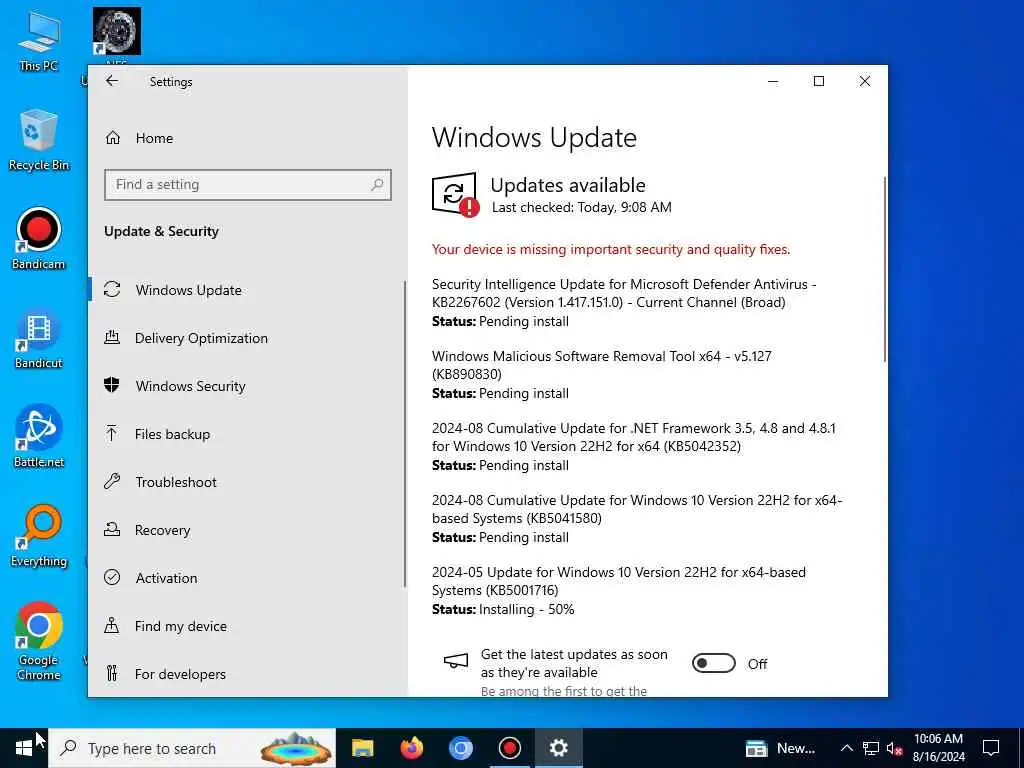Open the News widget on the taskbar
Screen dimensions: 1024x768
pos(780,748)
